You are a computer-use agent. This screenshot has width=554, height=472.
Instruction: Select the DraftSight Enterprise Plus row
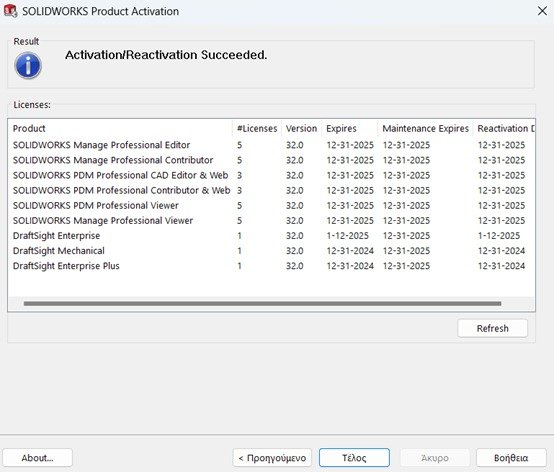271,266
